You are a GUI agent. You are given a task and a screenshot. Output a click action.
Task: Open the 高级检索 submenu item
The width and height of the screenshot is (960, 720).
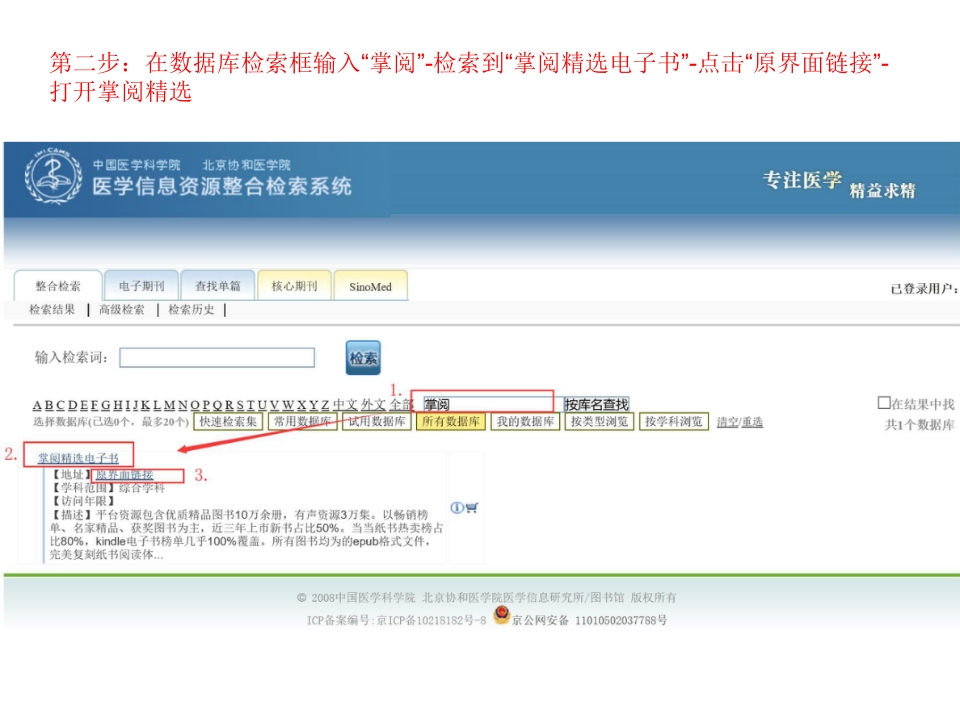point(121,310)
